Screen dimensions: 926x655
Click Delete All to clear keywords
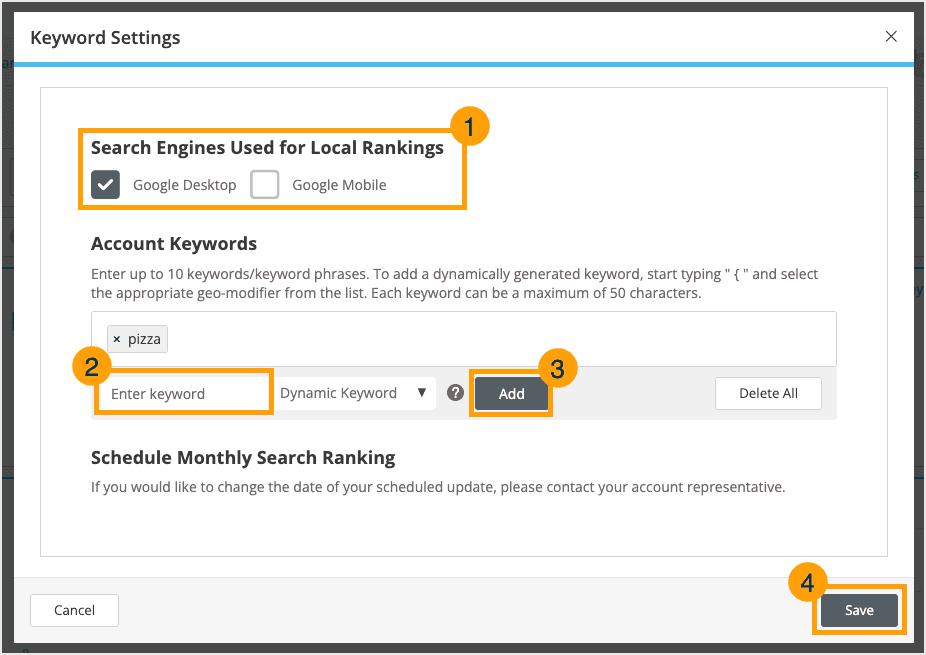768,393
